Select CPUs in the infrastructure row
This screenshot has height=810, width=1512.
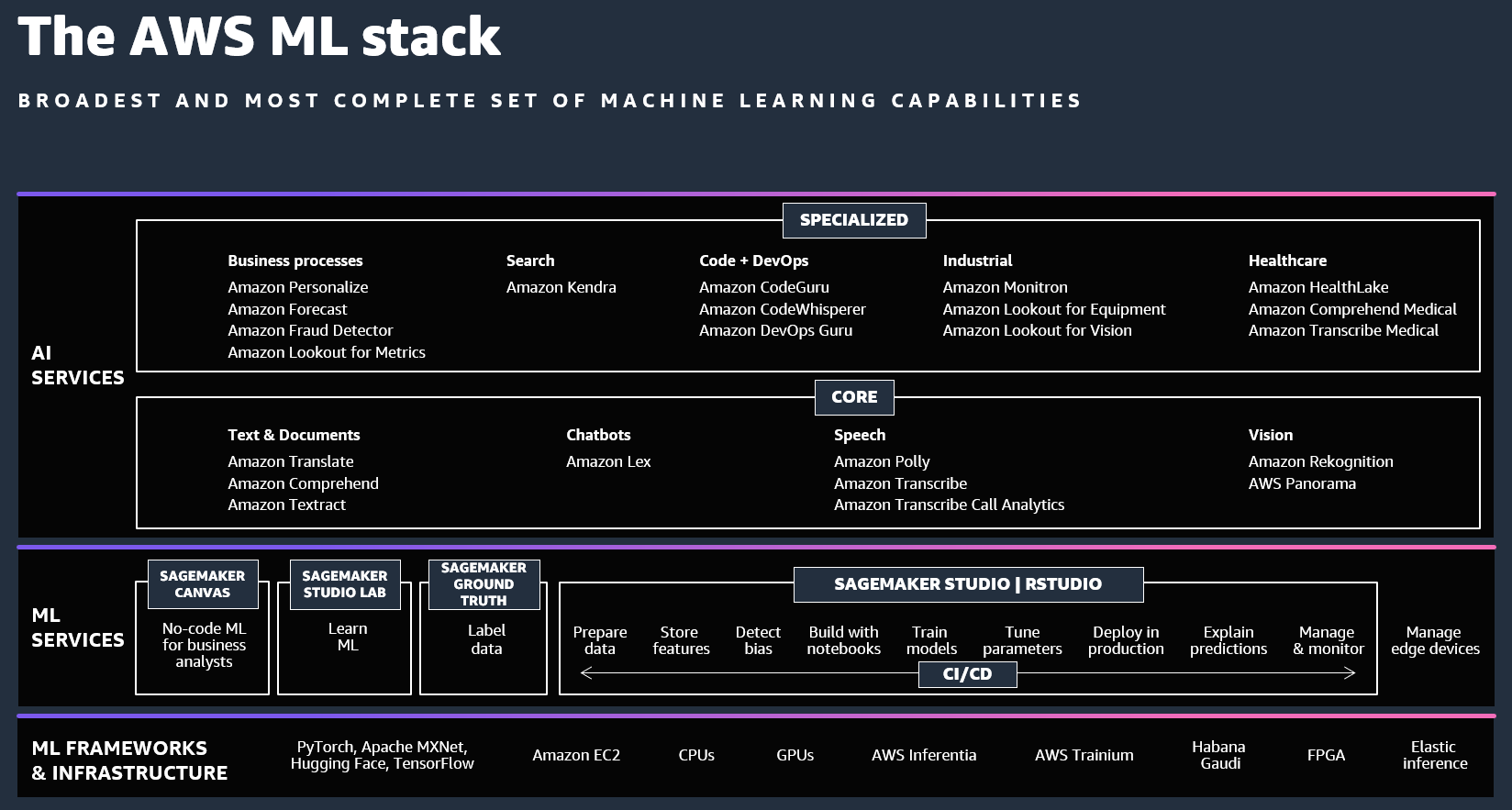coord(696,755)
